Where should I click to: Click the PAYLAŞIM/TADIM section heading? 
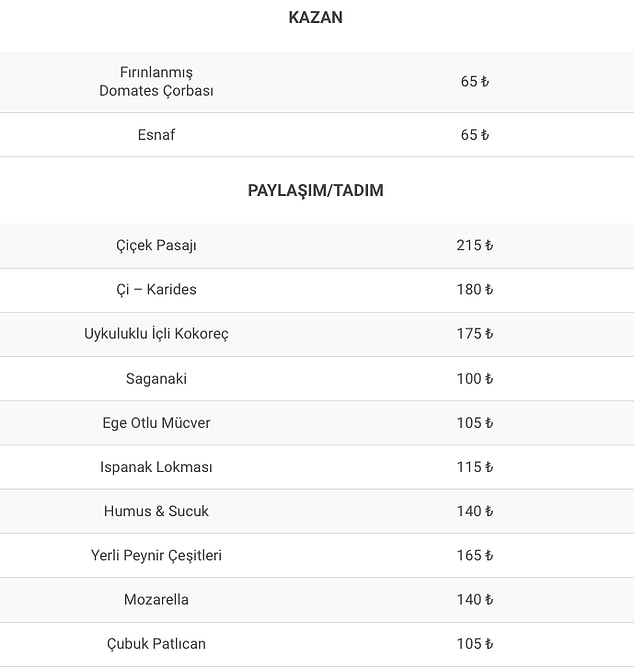tap(316, 190)
